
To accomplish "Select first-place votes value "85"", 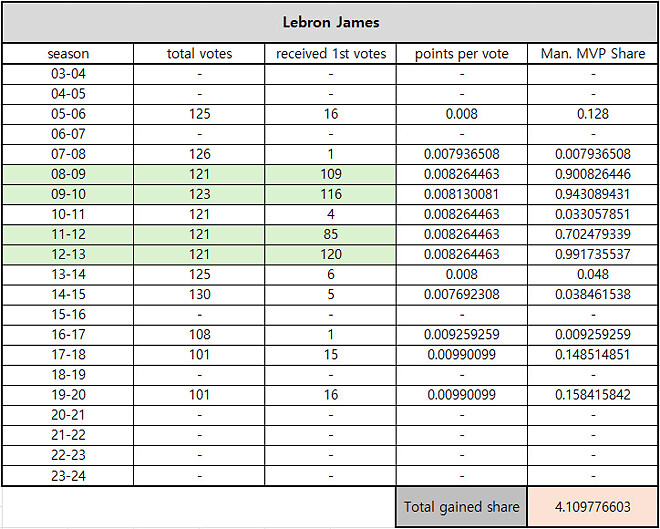I will (x=330, y=234).
